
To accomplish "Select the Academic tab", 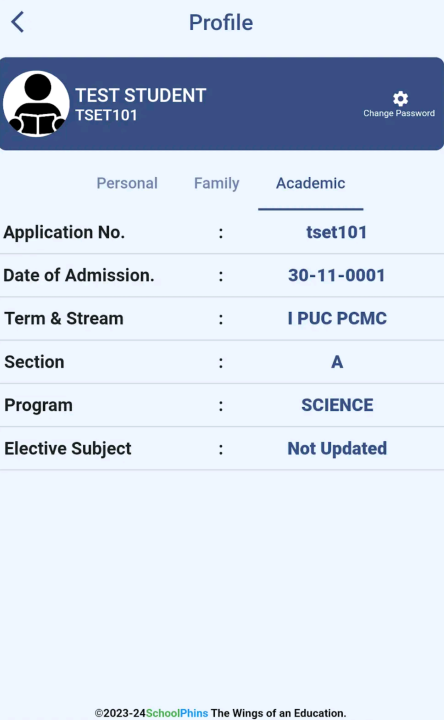I will (310, 183).
